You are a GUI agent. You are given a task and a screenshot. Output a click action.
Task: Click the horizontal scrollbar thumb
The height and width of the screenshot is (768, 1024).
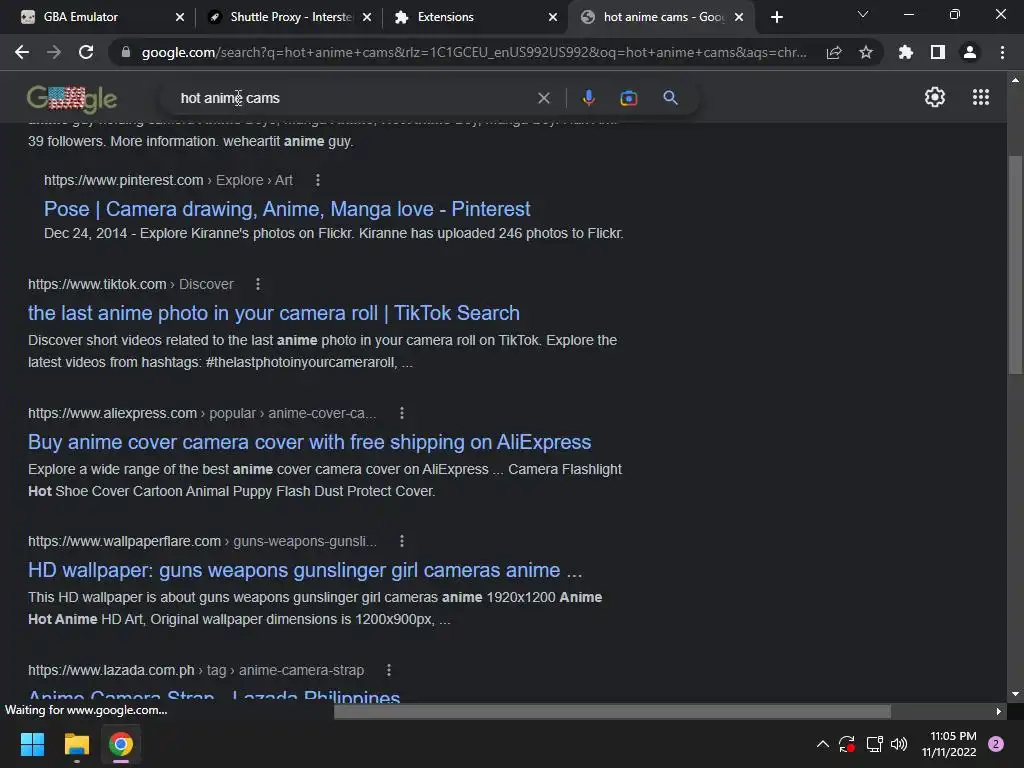click(613, 711)
